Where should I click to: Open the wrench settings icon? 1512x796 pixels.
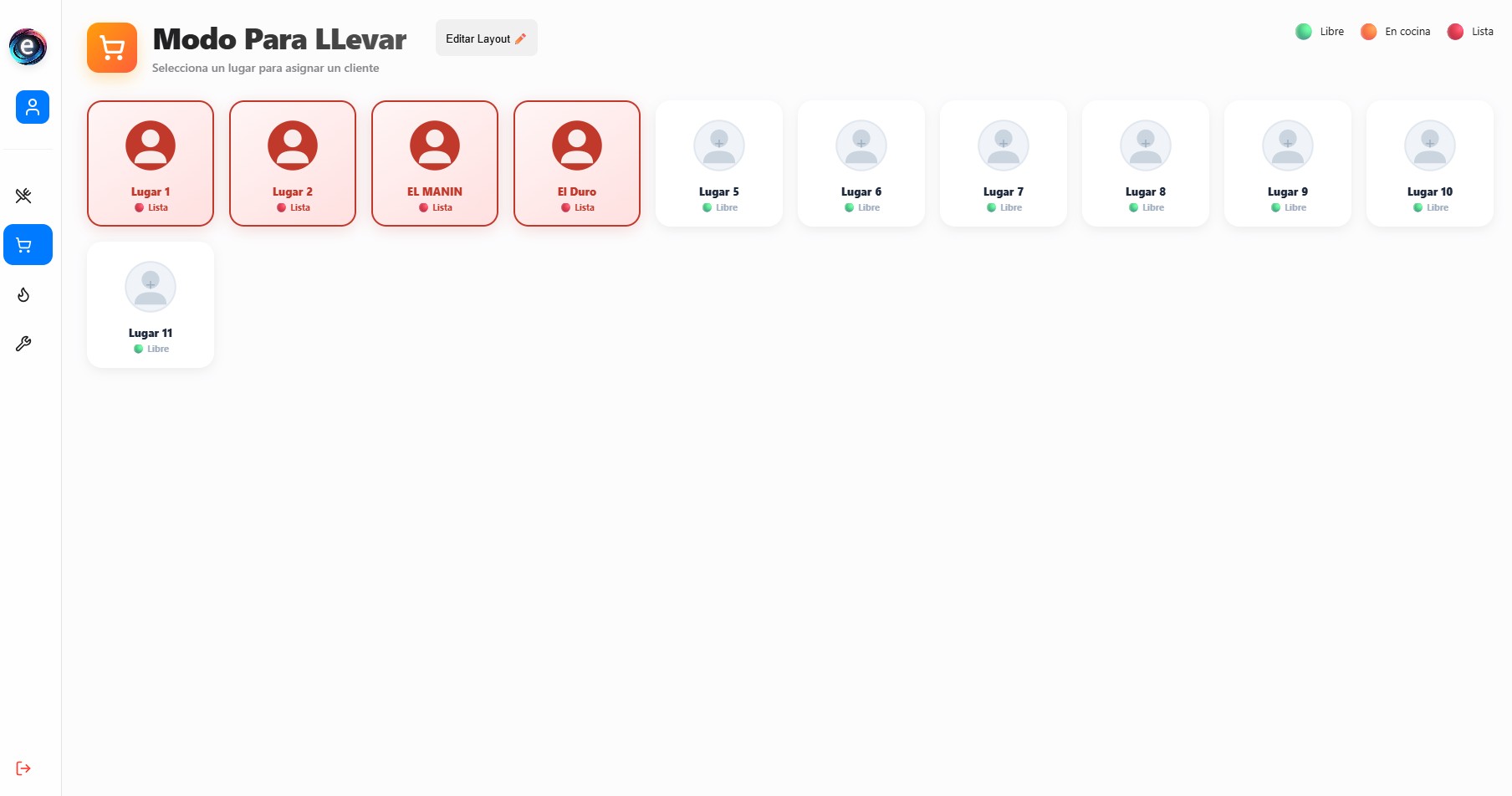click(x=23, y=344)
